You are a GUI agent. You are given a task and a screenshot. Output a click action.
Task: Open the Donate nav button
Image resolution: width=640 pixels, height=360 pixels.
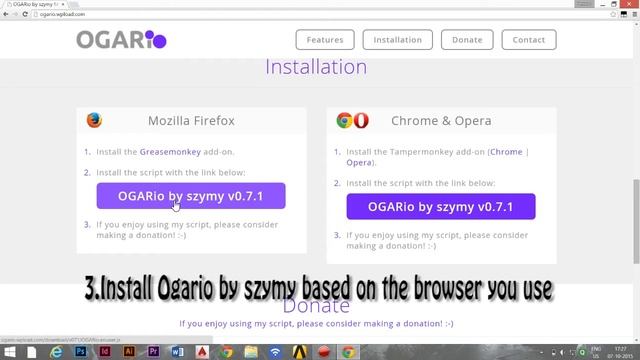(x=467, y=40)
